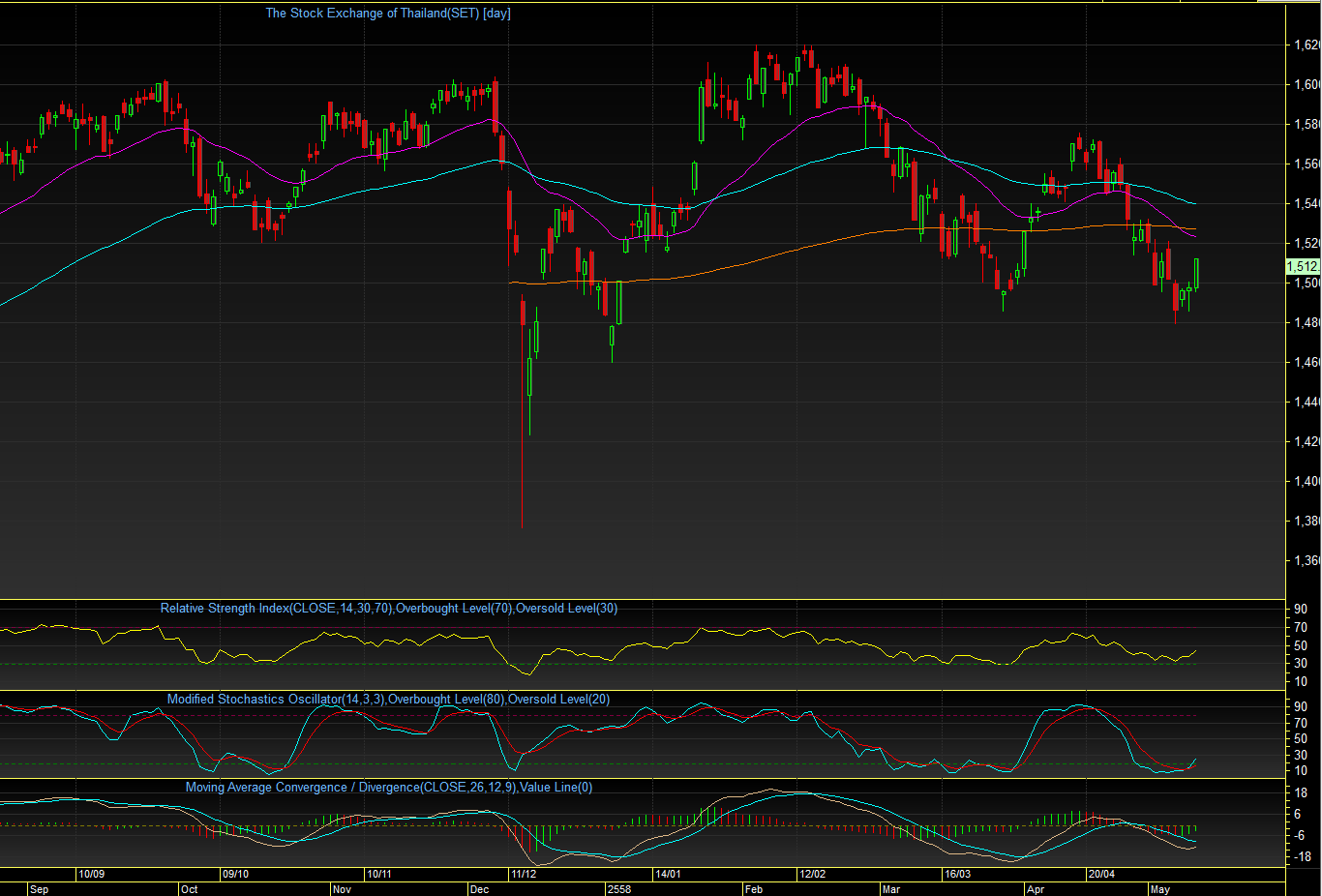The height and width of the screenshot is (896, 1322).
Task: Click the "09/10" date label
Action: click(x=235, y=874)
